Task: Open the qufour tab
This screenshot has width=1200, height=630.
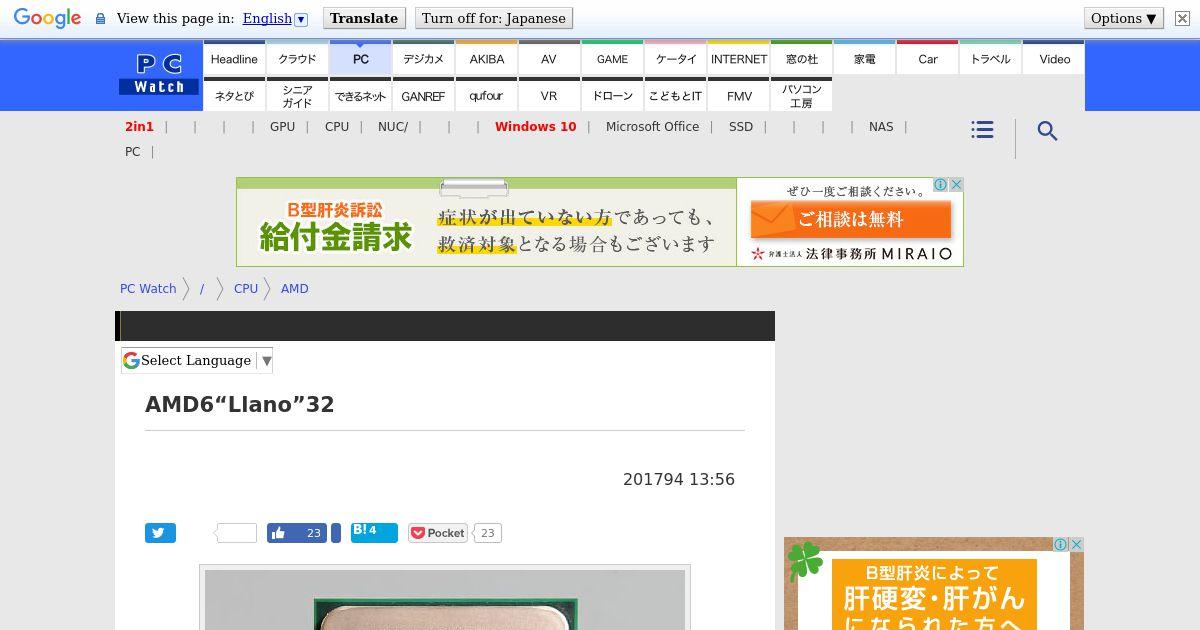Action: pyautogui.click(x=487, y=96)
